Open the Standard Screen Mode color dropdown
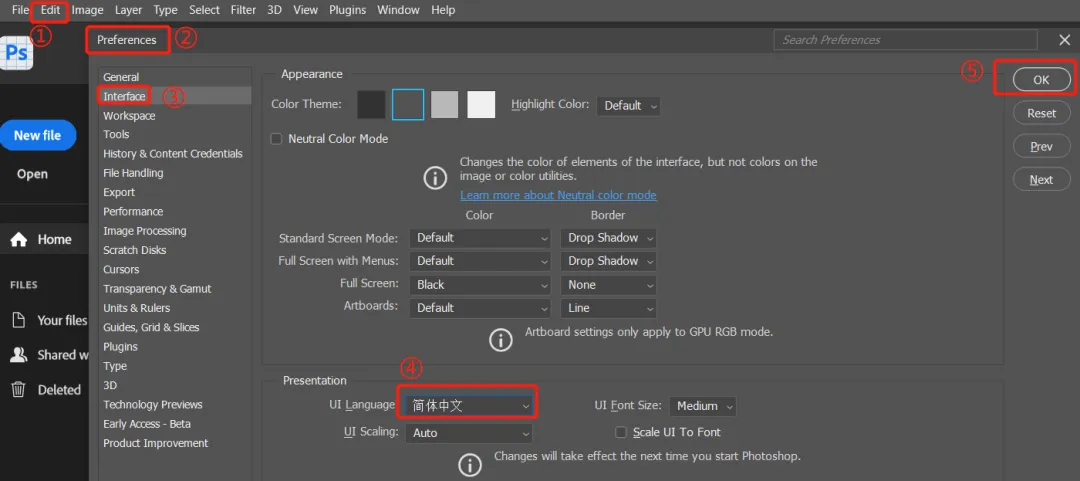Screen dimensions: 1080x481 coord(480,238)
